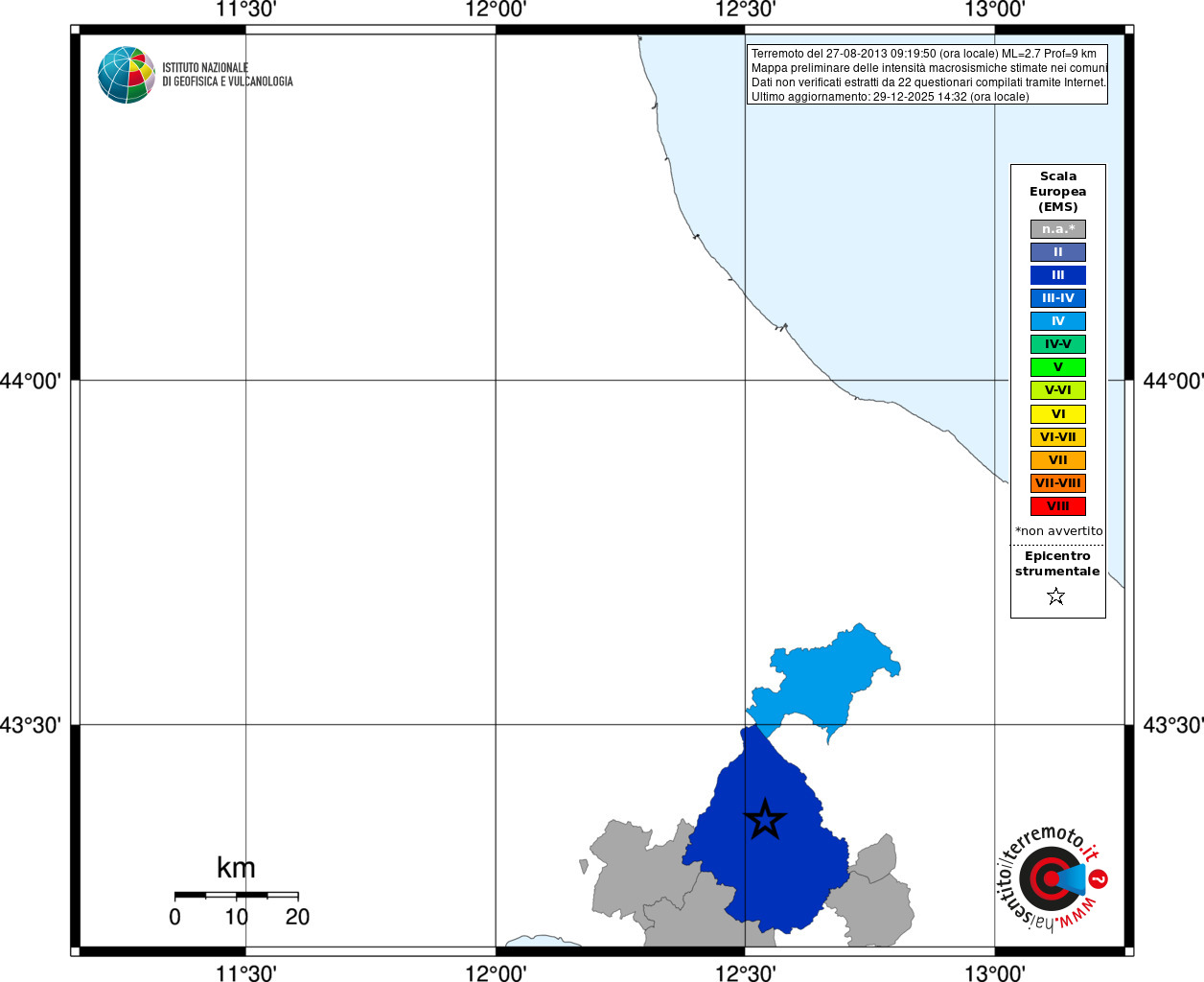
Task: Click the epicenter star on the map
Action: tap(765, 820)
